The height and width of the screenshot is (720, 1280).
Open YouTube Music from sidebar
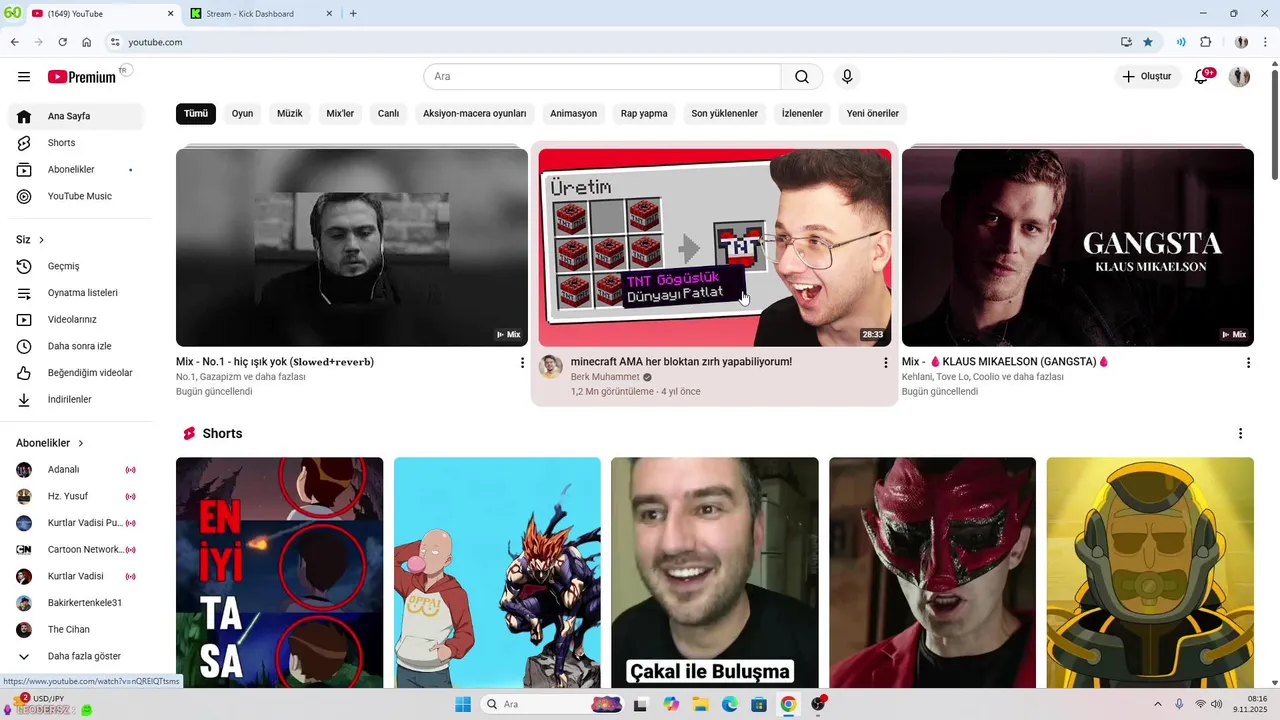pyautogui.click(x=76, y=196)
